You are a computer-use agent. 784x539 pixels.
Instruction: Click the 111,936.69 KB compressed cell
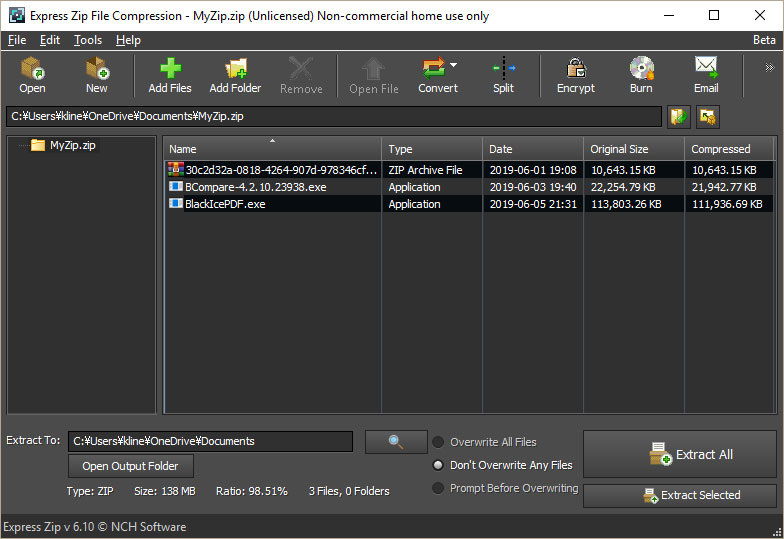coord(727,204)
